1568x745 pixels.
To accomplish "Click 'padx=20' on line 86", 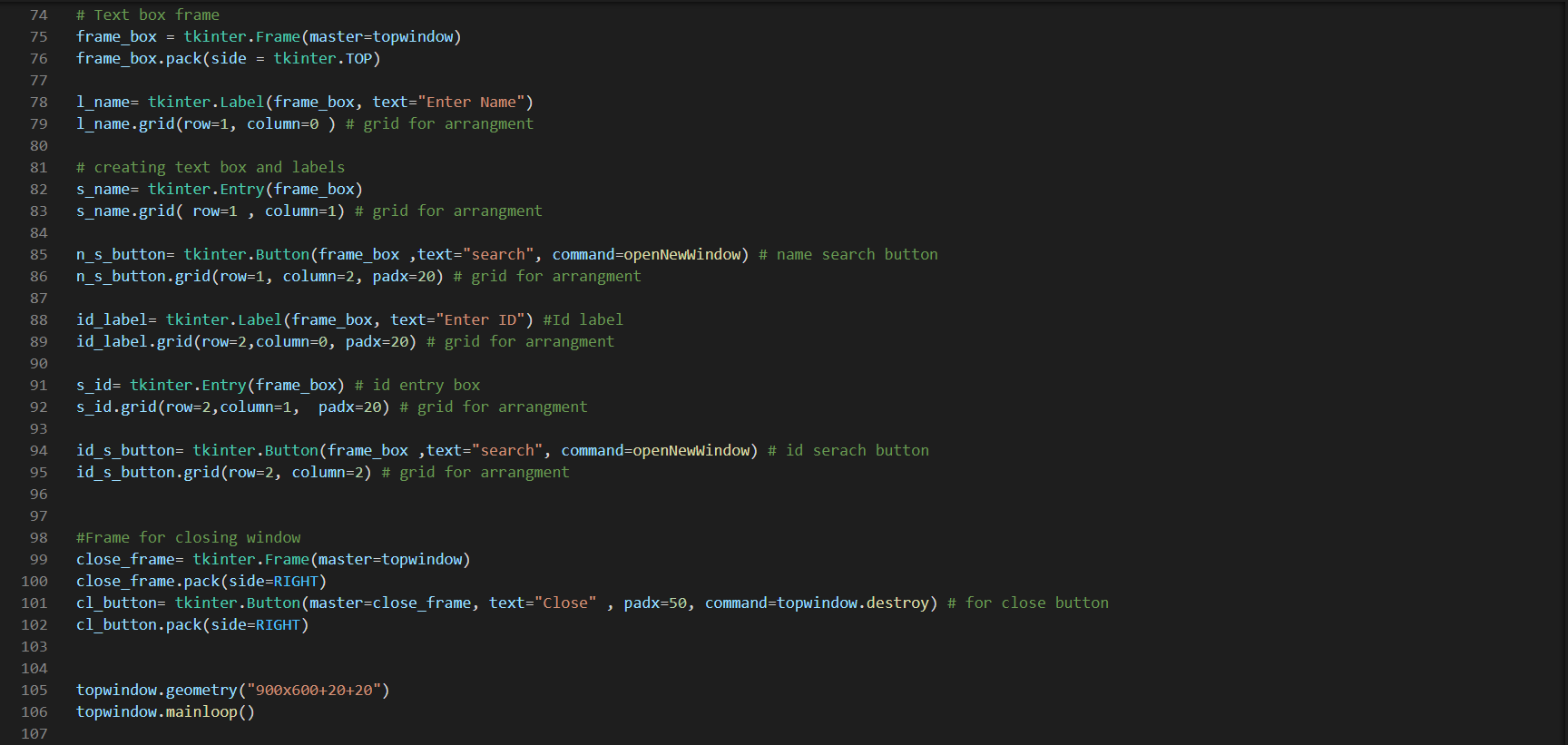I will coord(404,276).
